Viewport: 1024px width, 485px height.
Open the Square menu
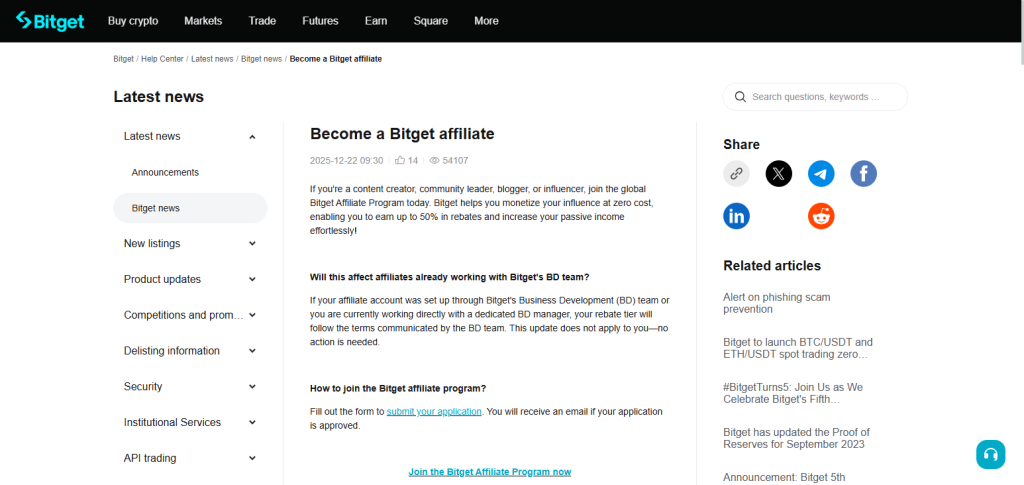coord(430,21)
